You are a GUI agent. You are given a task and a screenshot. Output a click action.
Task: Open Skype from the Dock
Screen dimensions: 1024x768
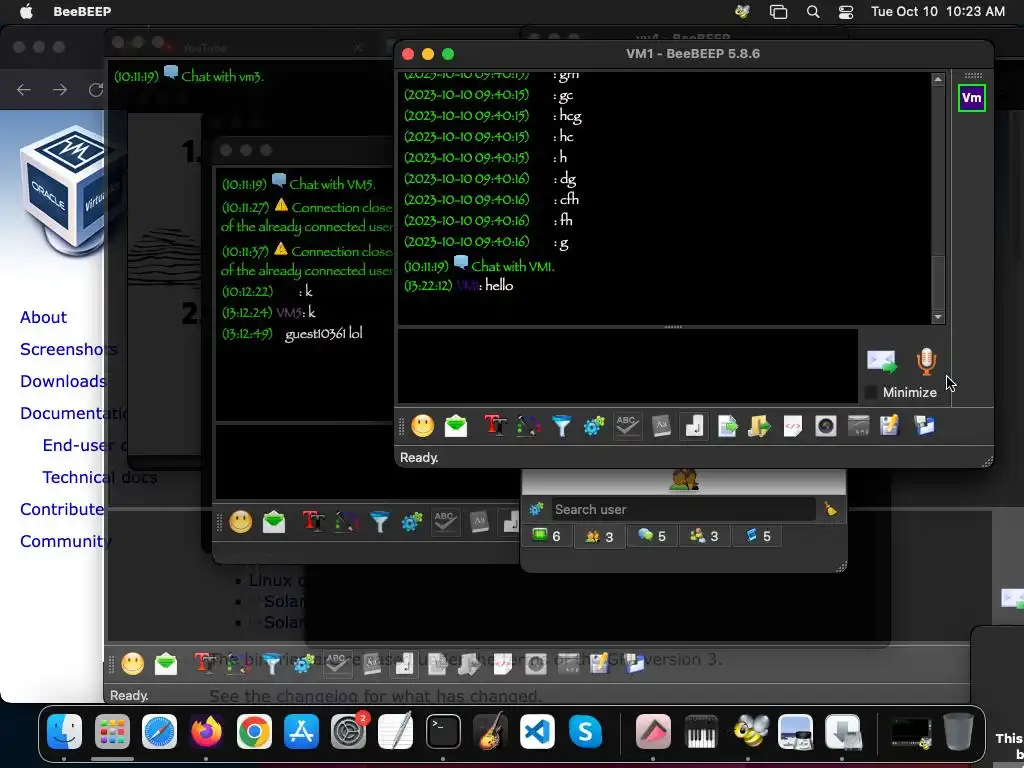(x=585, y=731)
